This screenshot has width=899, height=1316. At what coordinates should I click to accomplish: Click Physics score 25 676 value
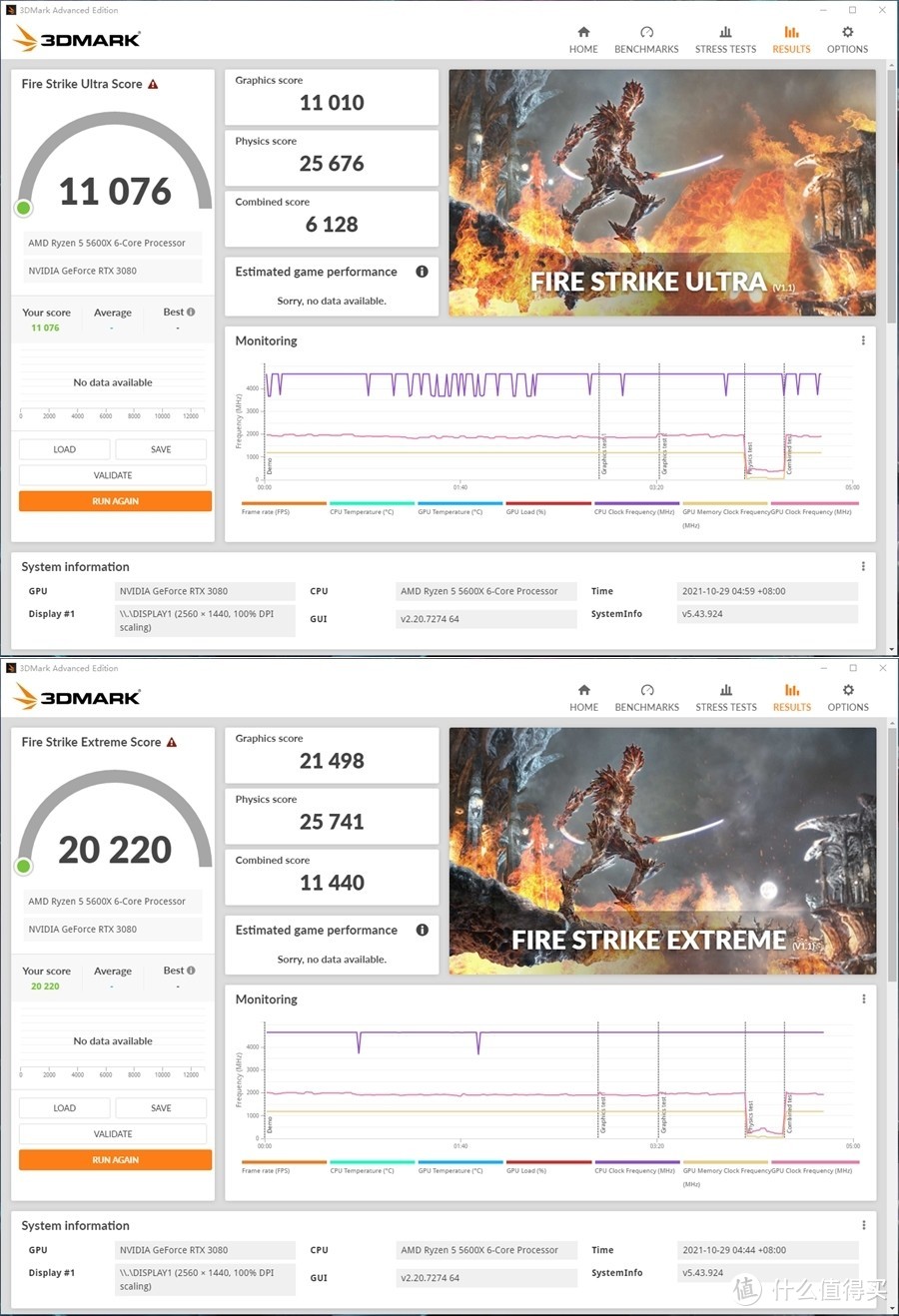tap(332, 164)
